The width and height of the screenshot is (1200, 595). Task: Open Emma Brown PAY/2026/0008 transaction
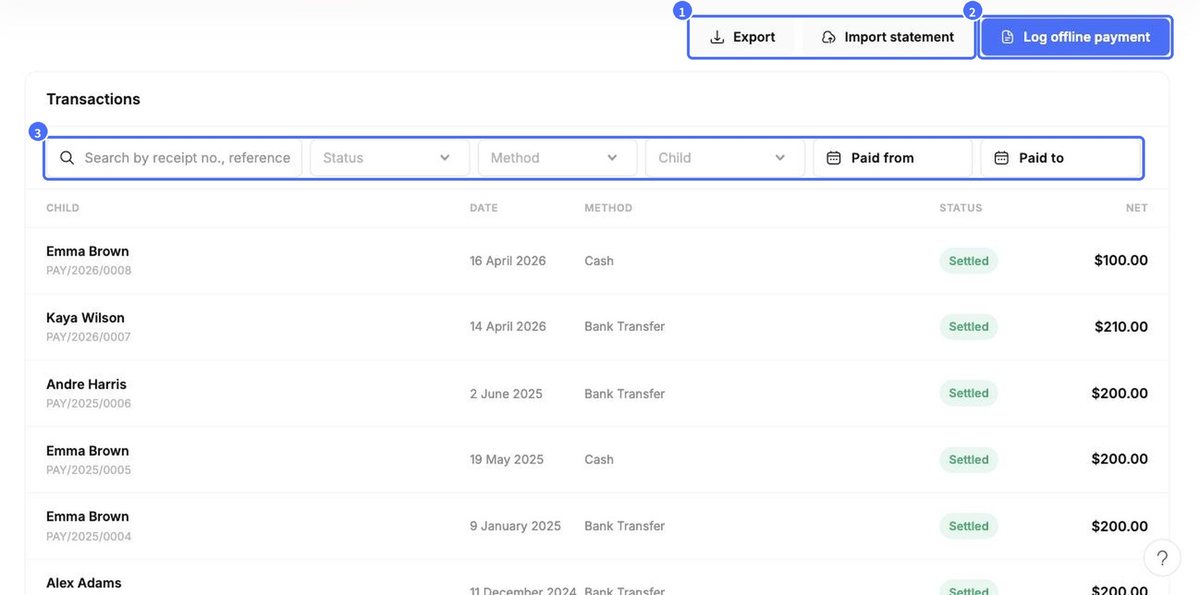[x=597, y=261]
